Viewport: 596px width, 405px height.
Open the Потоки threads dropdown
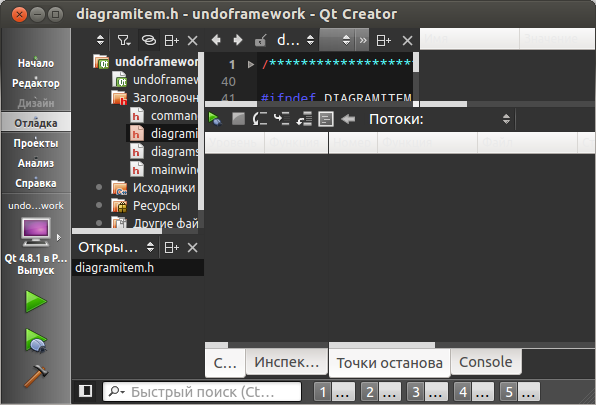[x=506, y=119]
